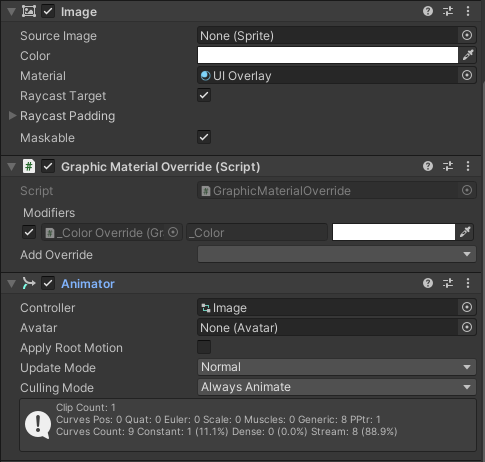
Task: Open the Add Override dropdown
Action: point(337,254)
